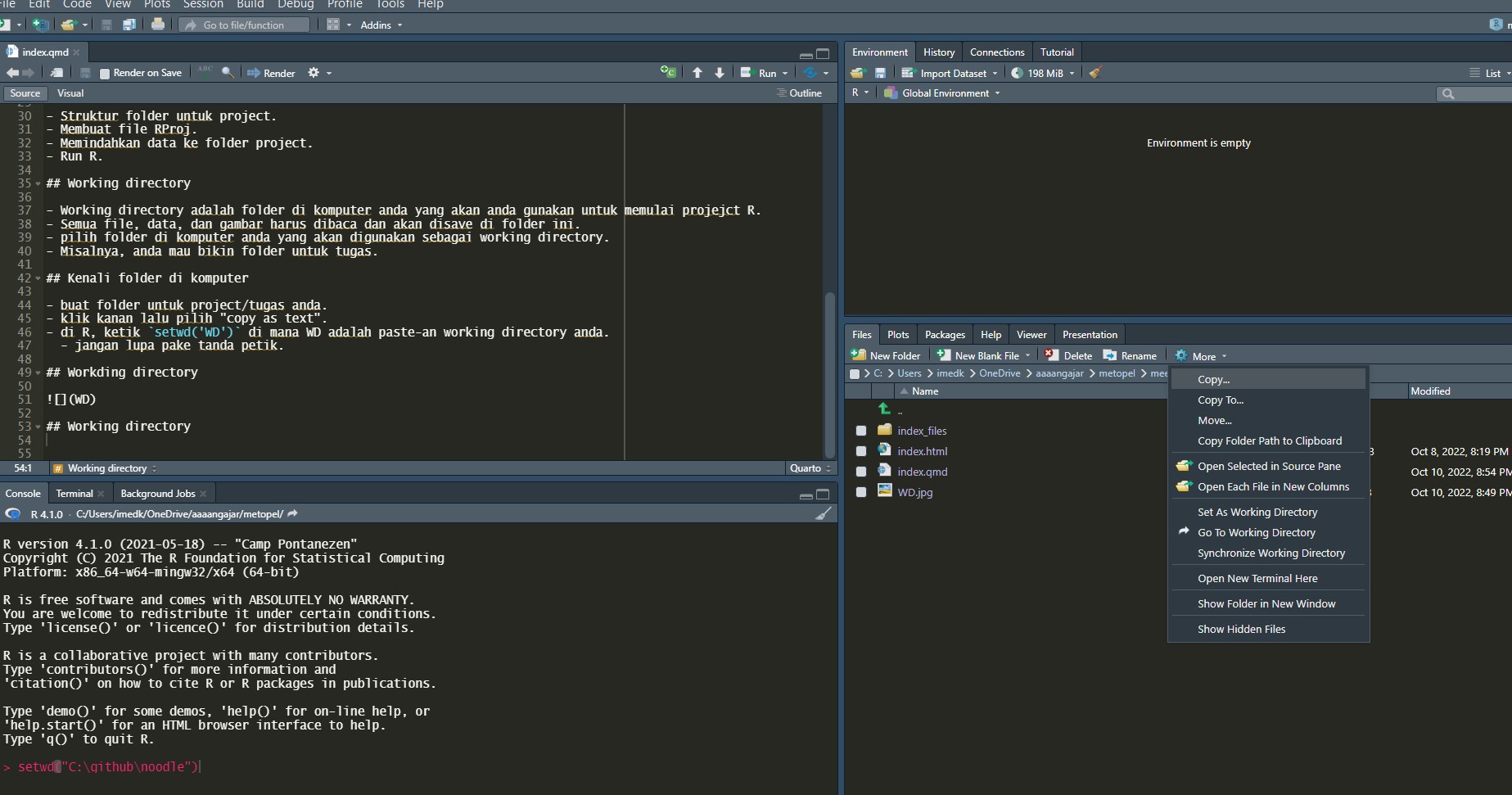1512x795 pixels.
Task: Enable the Render on Save checkbox
Action: click(105, 74)
